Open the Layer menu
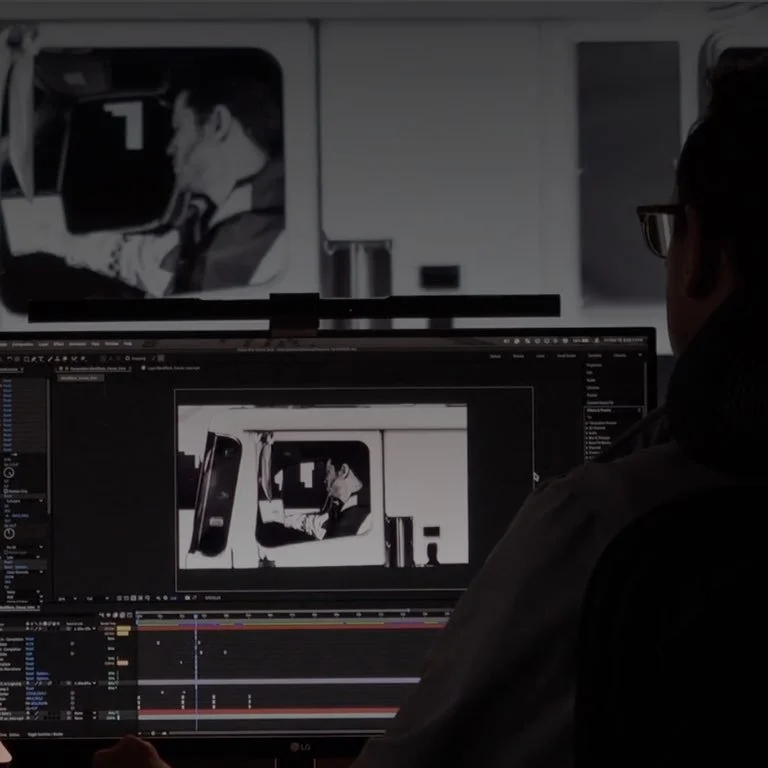Screen dimensions: 768x768 pyautogui.click(x=44, y=344)
